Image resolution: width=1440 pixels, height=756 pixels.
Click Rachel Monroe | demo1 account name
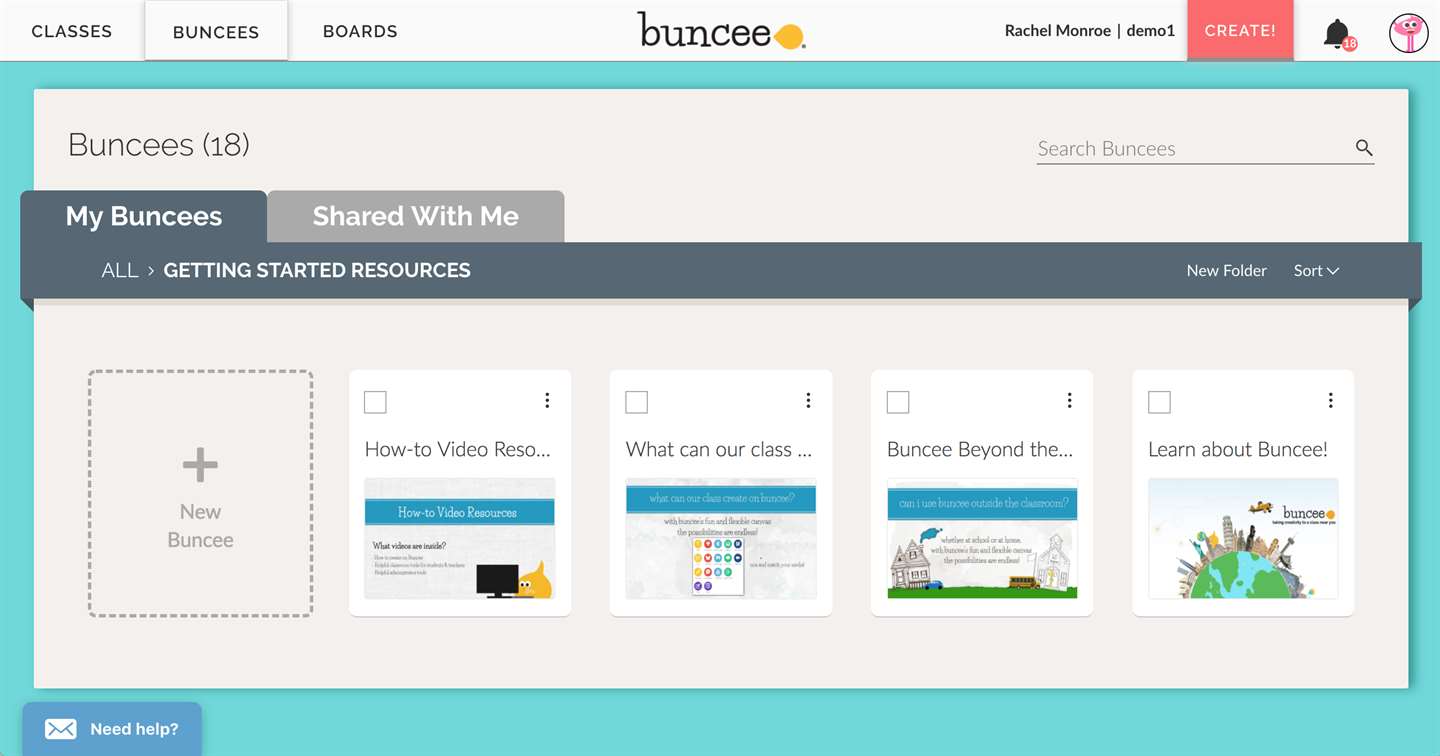1089,30
